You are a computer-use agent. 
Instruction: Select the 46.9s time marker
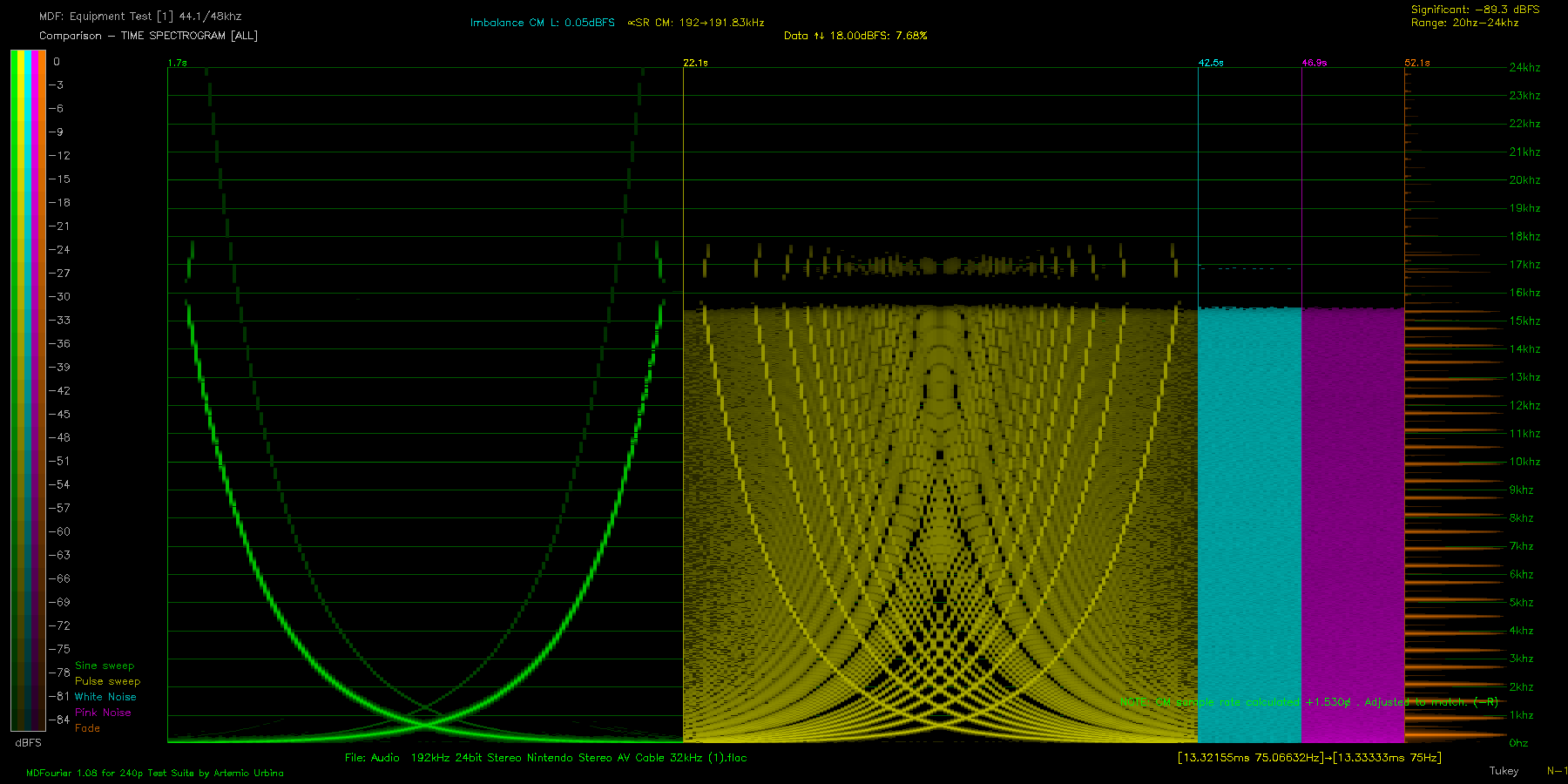(1314, 63)
